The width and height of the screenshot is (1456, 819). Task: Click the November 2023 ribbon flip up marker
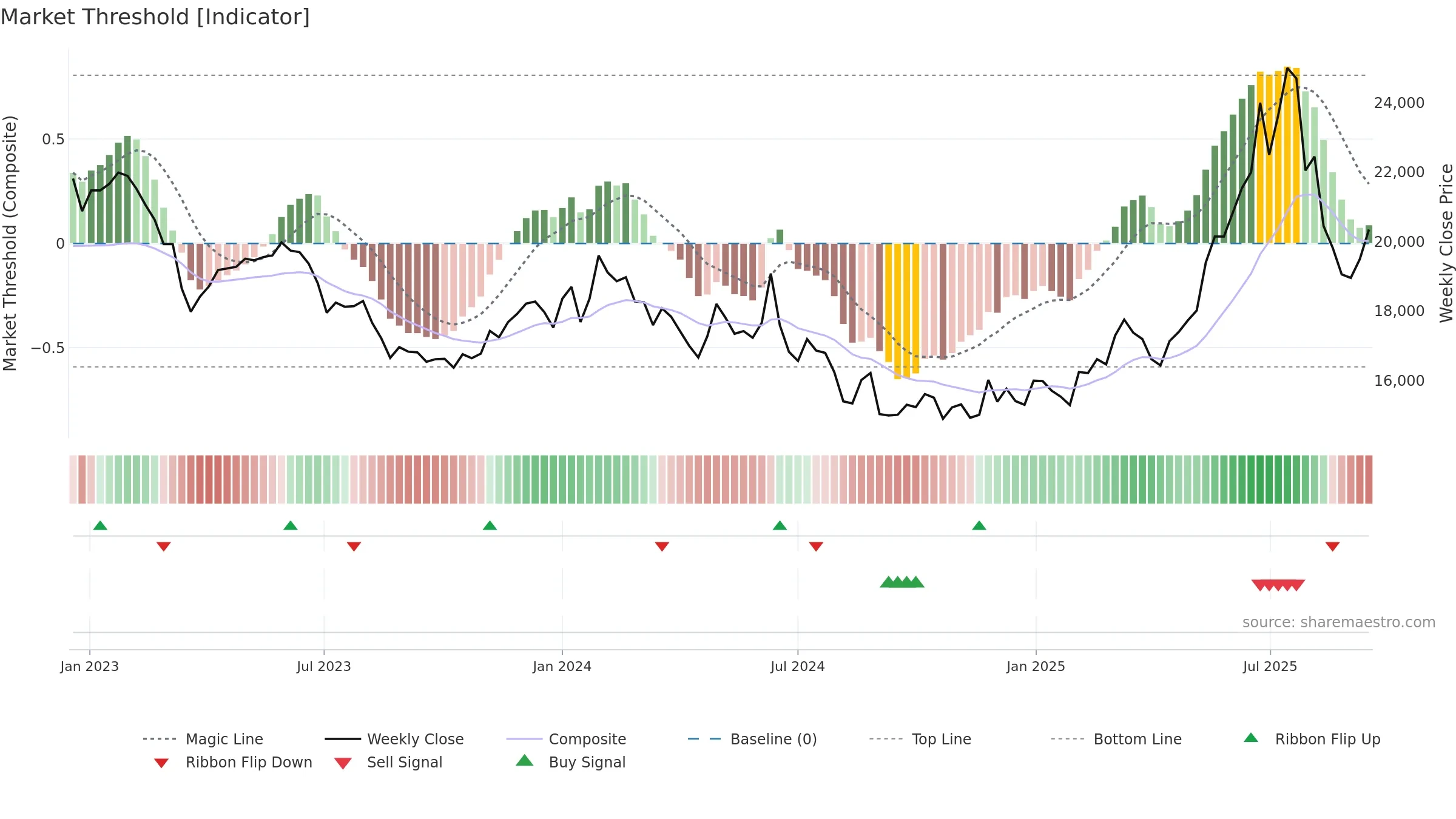pyautogui.click(x=490, y=525)
